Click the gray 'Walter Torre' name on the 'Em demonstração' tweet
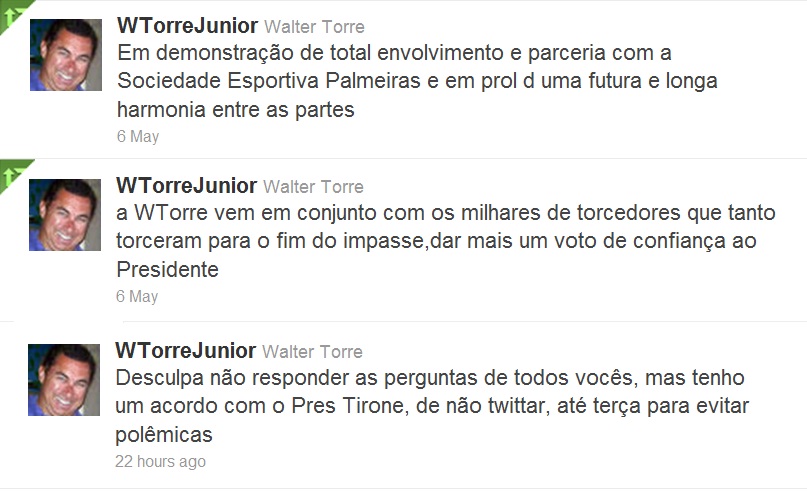807x491 pixels. tap(314, 27)
